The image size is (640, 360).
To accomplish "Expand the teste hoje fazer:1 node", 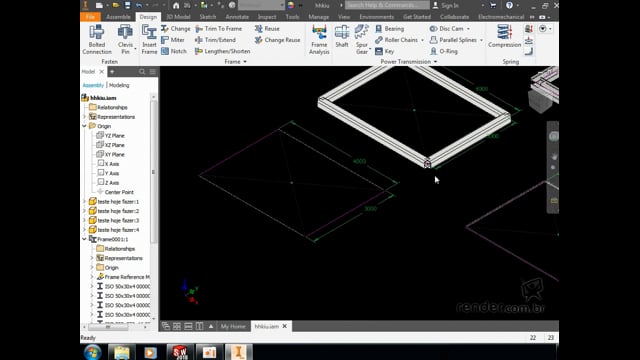I will coord(84,202).
